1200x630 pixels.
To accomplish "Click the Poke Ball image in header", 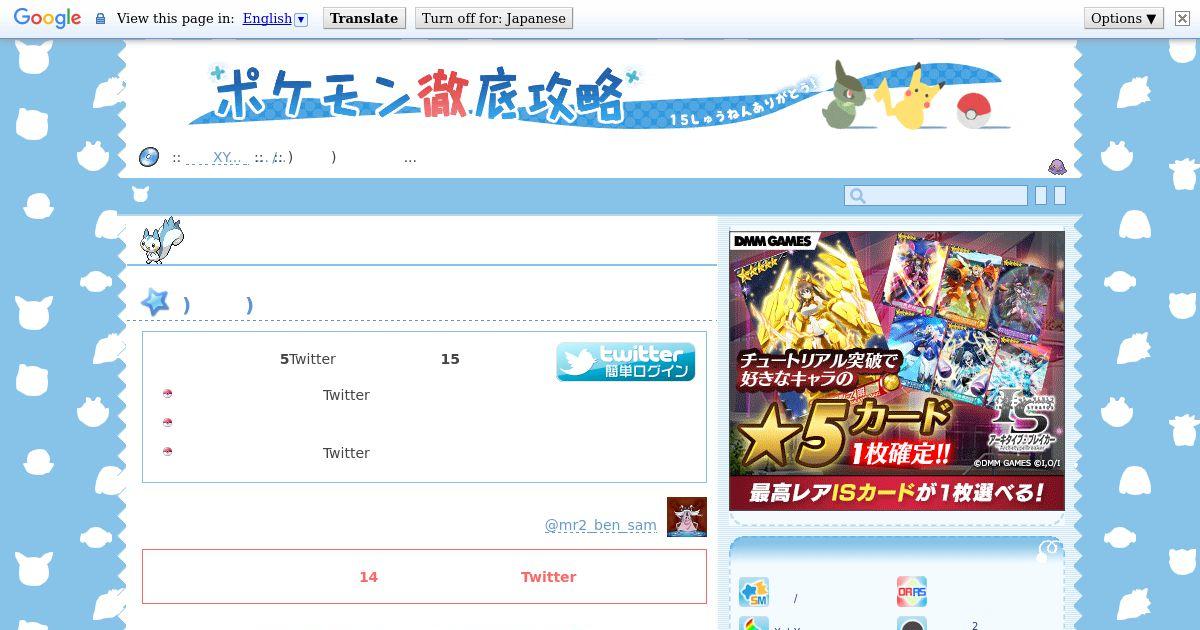I will [x=973, y=110].
